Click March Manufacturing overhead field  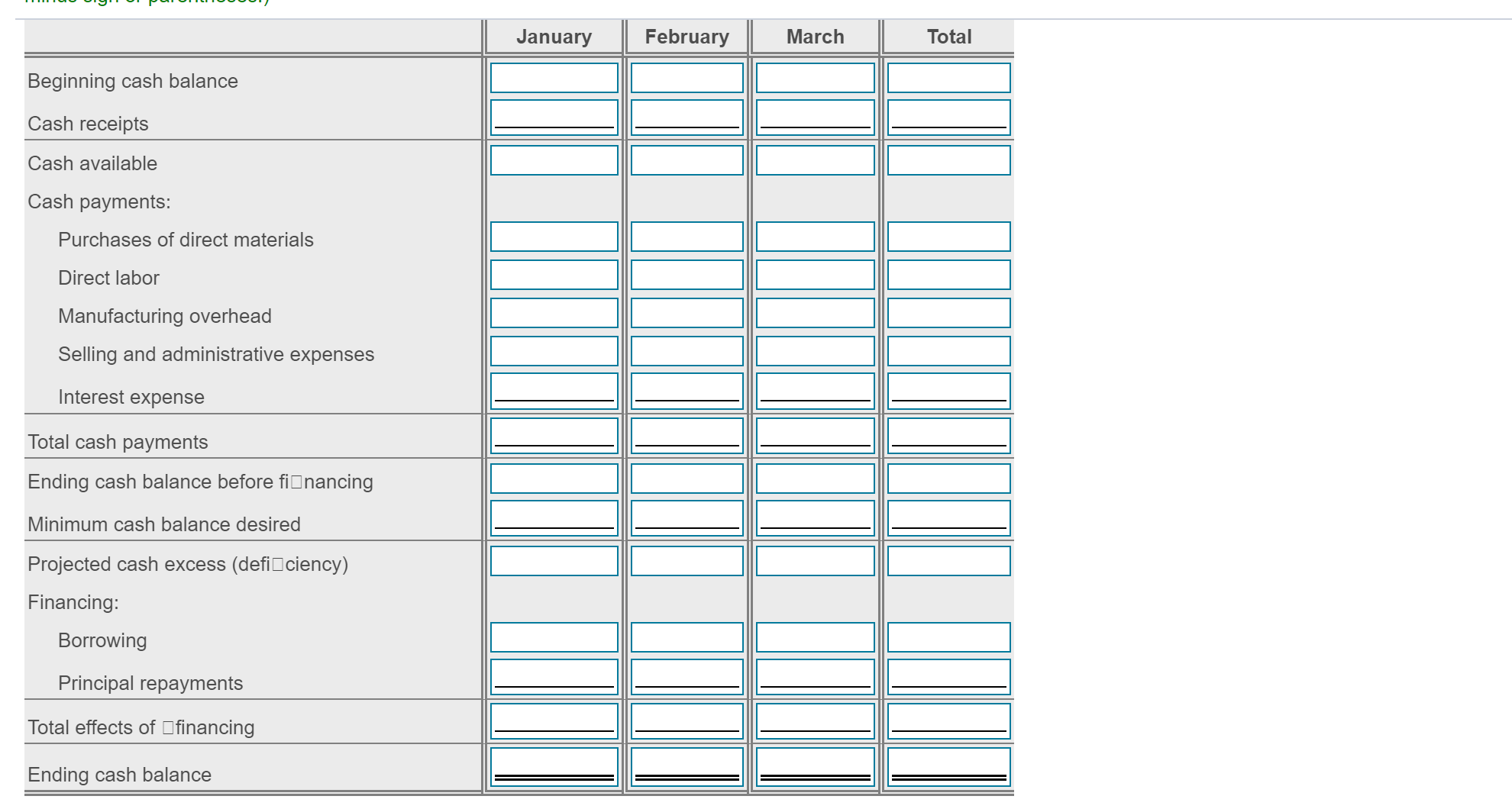(815, 313)
